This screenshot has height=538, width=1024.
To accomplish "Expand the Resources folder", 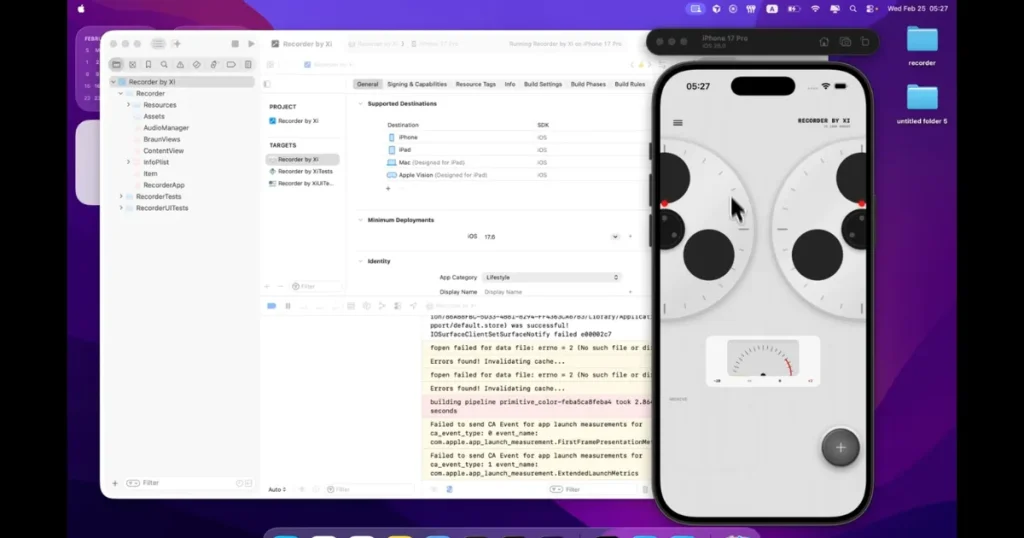I will tap(128, 105).
